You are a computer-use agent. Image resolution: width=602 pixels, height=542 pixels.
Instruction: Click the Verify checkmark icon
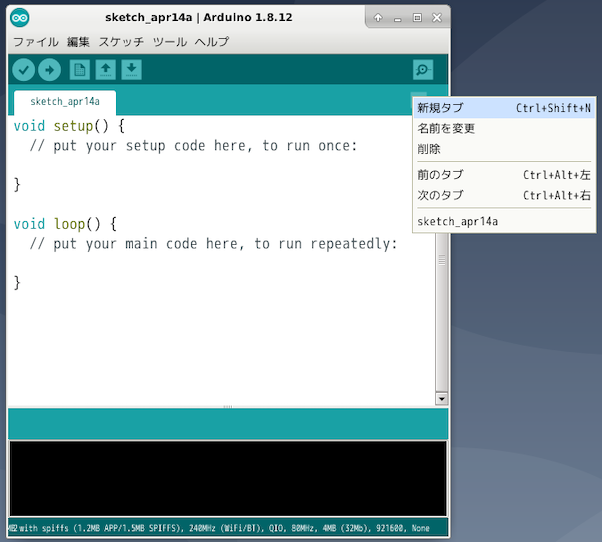tap(23, 70)
